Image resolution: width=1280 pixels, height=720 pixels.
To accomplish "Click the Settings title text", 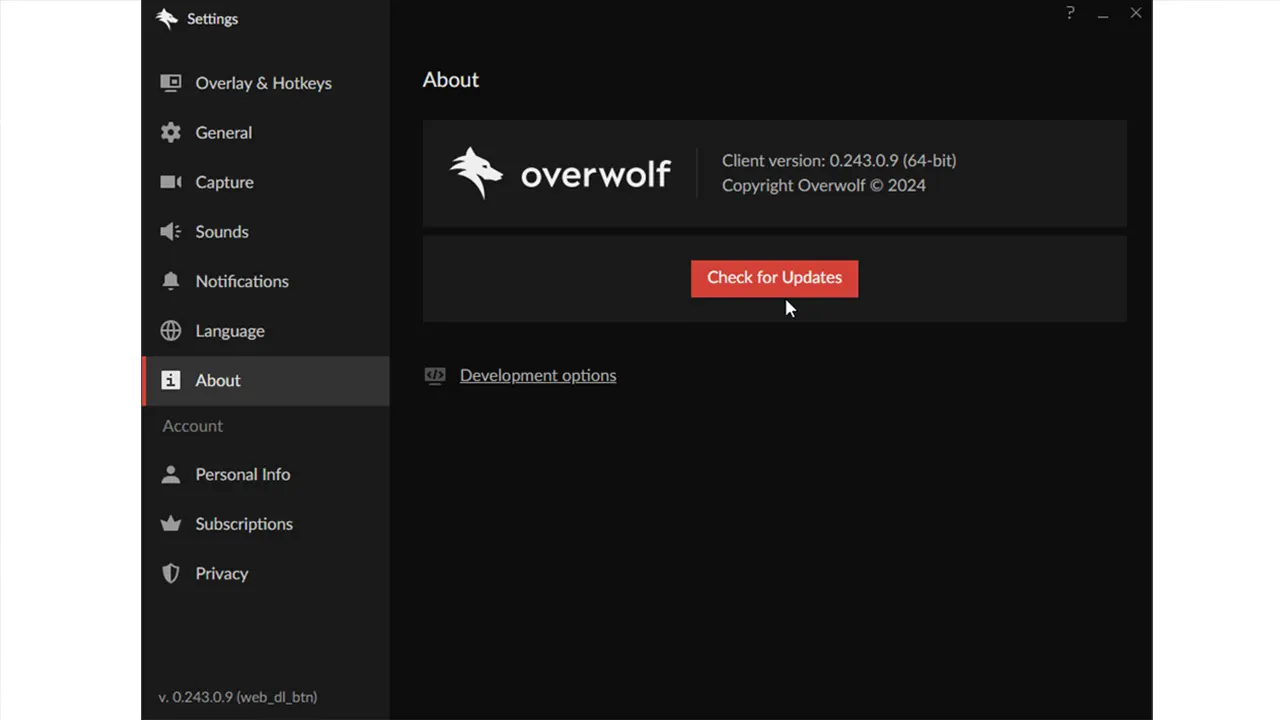I will coord(212,18).
